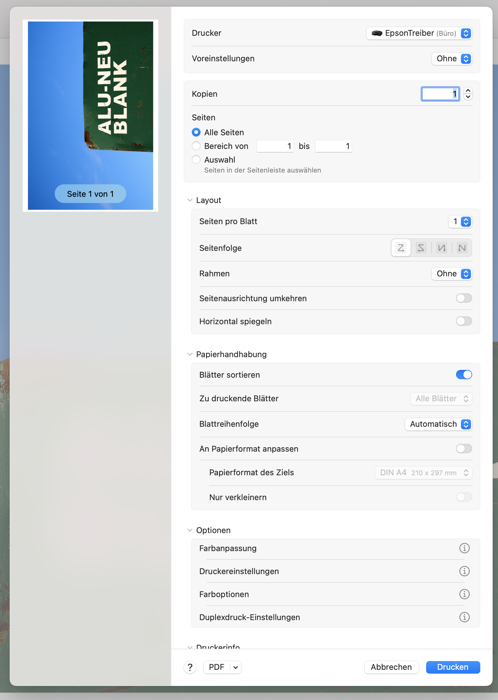Disable Blätter sortieren switch
This screenshot has width=498, height=700.
[464, 375]
